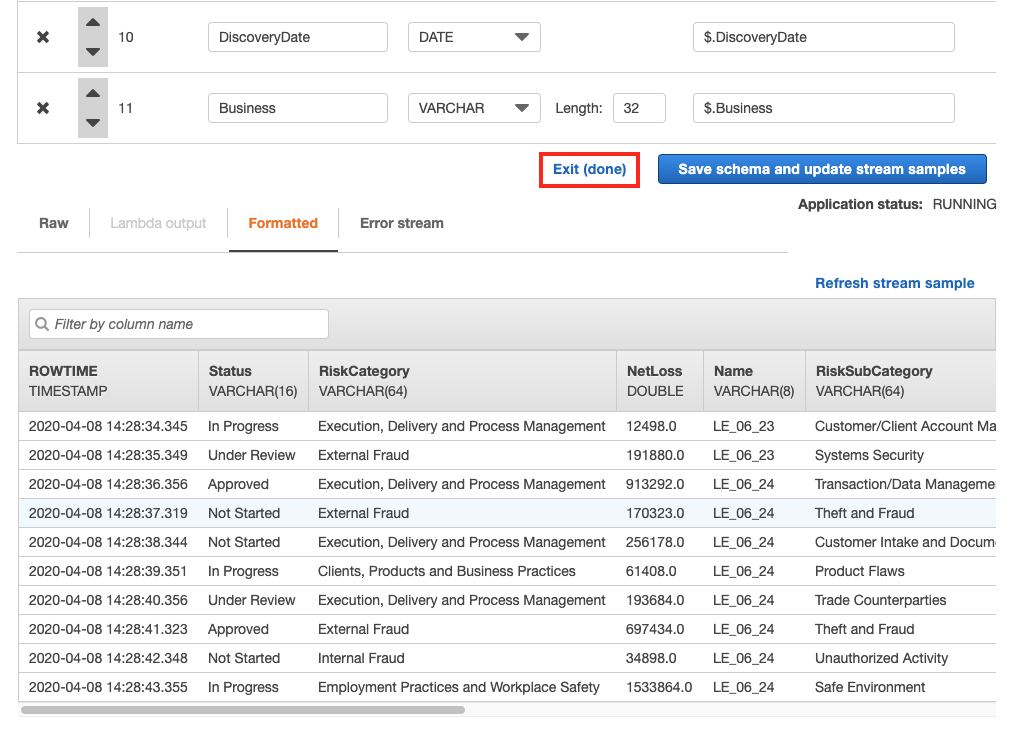The height and width of the screenshot is (731, 1016).
Task: Click the DiscoveryDate column name field
Action: [297, 37]
